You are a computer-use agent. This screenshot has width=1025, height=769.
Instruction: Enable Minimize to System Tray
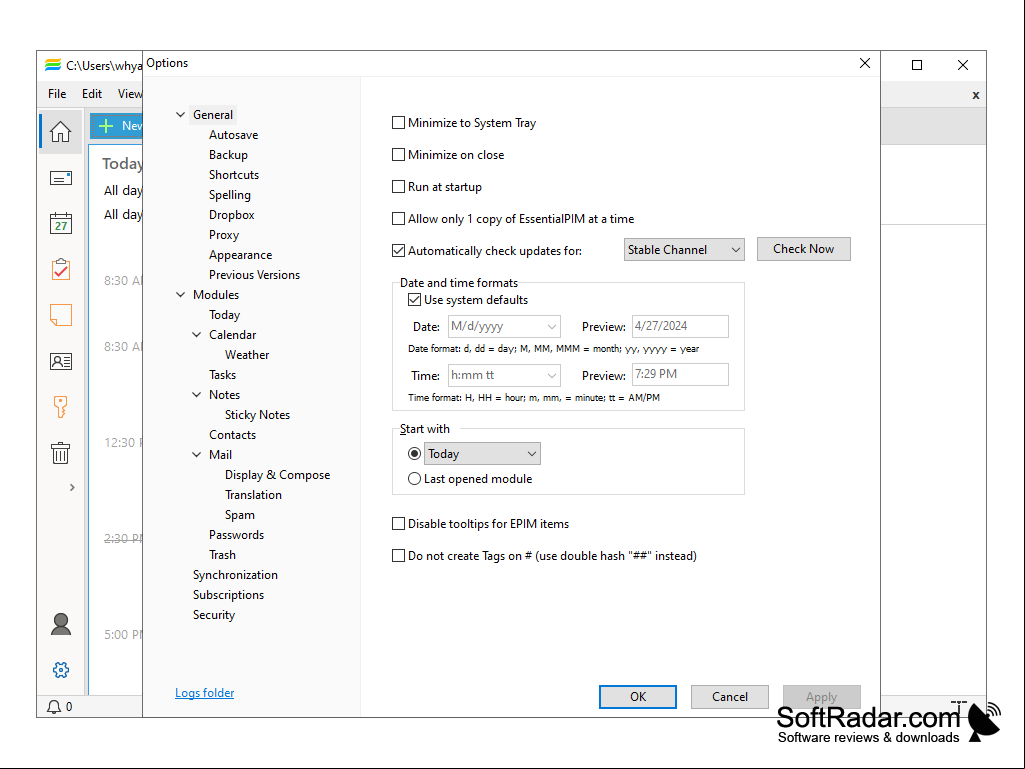tap(398, 122)
